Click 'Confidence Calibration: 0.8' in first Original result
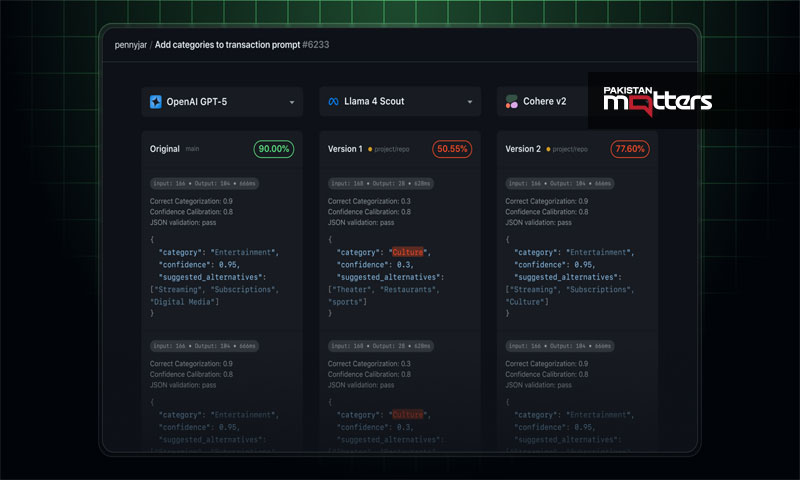This screenshot has height=480, width=800. [191, 212]
